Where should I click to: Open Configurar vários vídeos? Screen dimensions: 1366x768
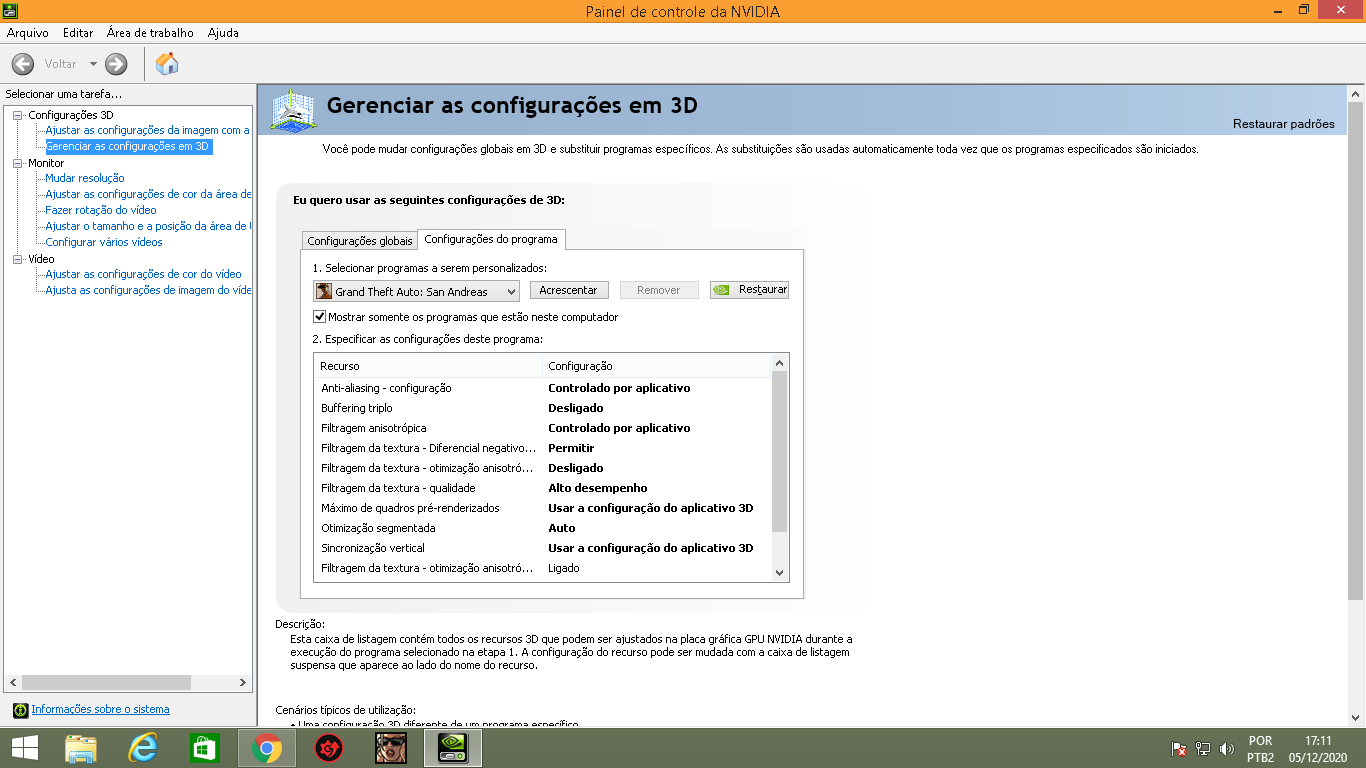pos(104,242)
